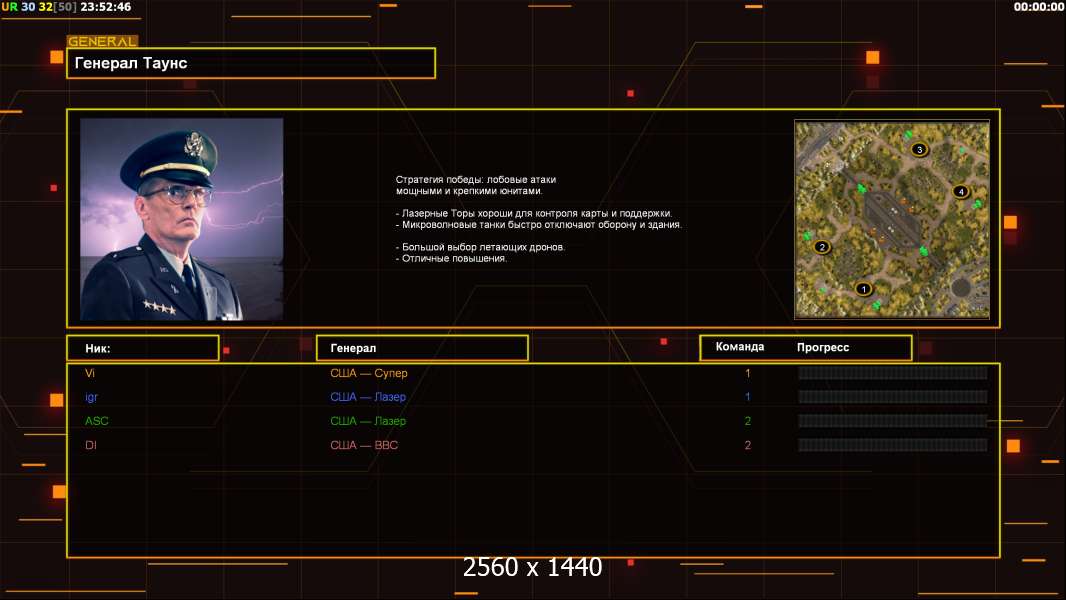1066x600 pixels.
Task: Open the battlefield minimap preview
Action: (892, 219)
